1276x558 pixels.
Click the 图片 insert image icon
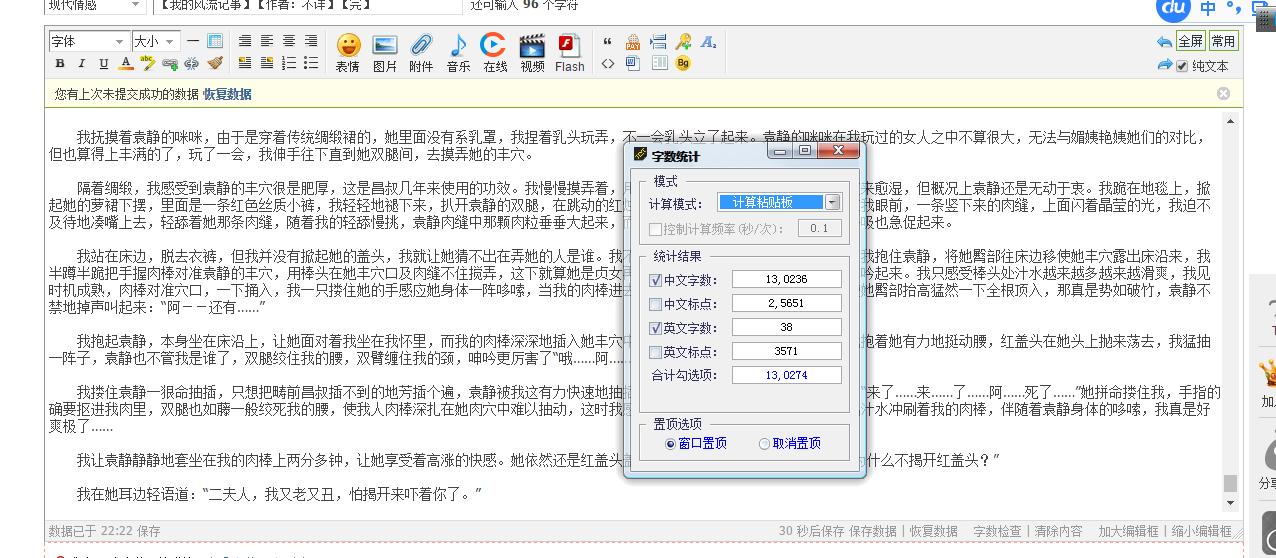385,52
